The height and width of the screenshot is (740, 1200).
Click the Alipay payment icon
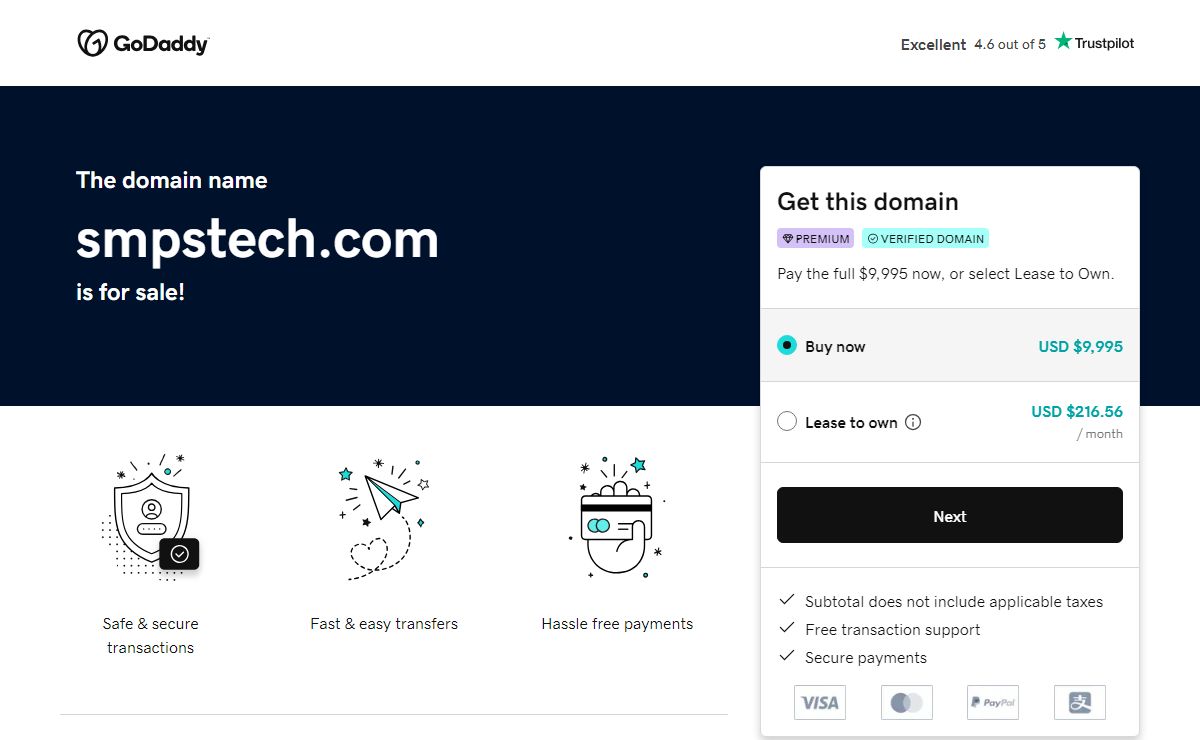1079,702
